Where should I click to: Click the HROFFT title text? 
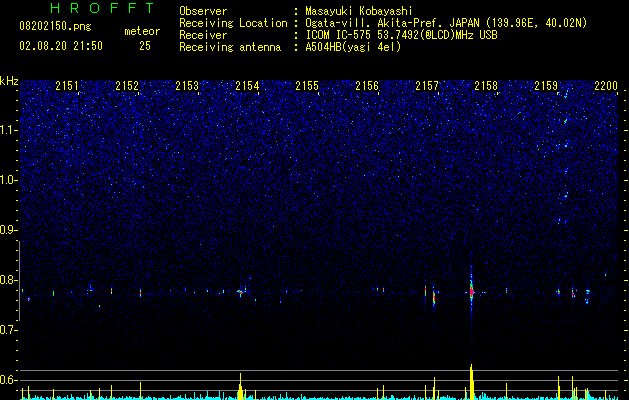click(103, 8)
